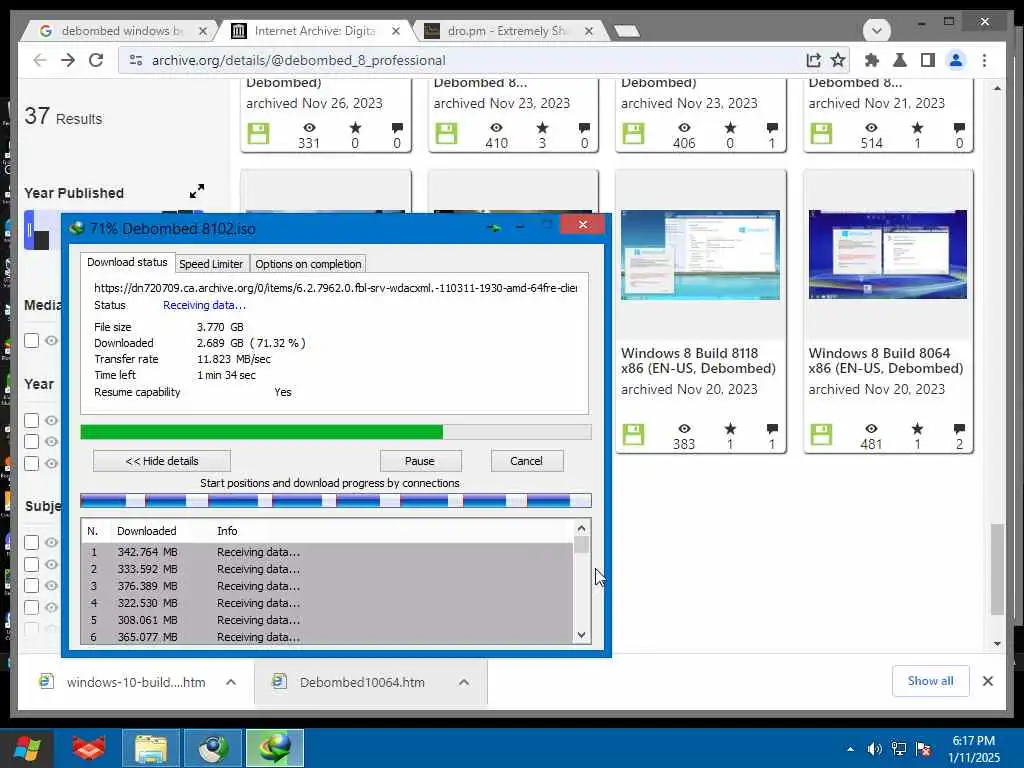The height and width of the screenshot is (768, 1024).
Task: Open tab search dropdown chevron
Action: tap(876, 31)
